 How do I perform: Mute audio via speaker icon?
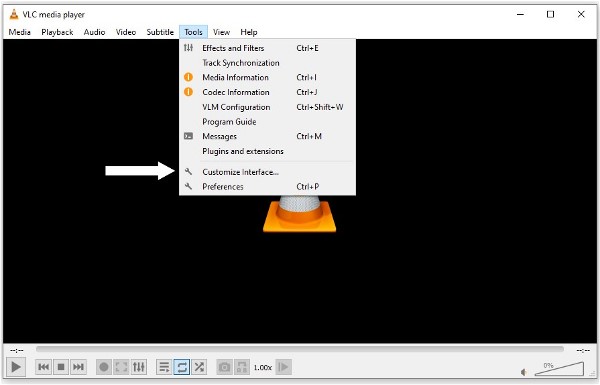point(524,372)
